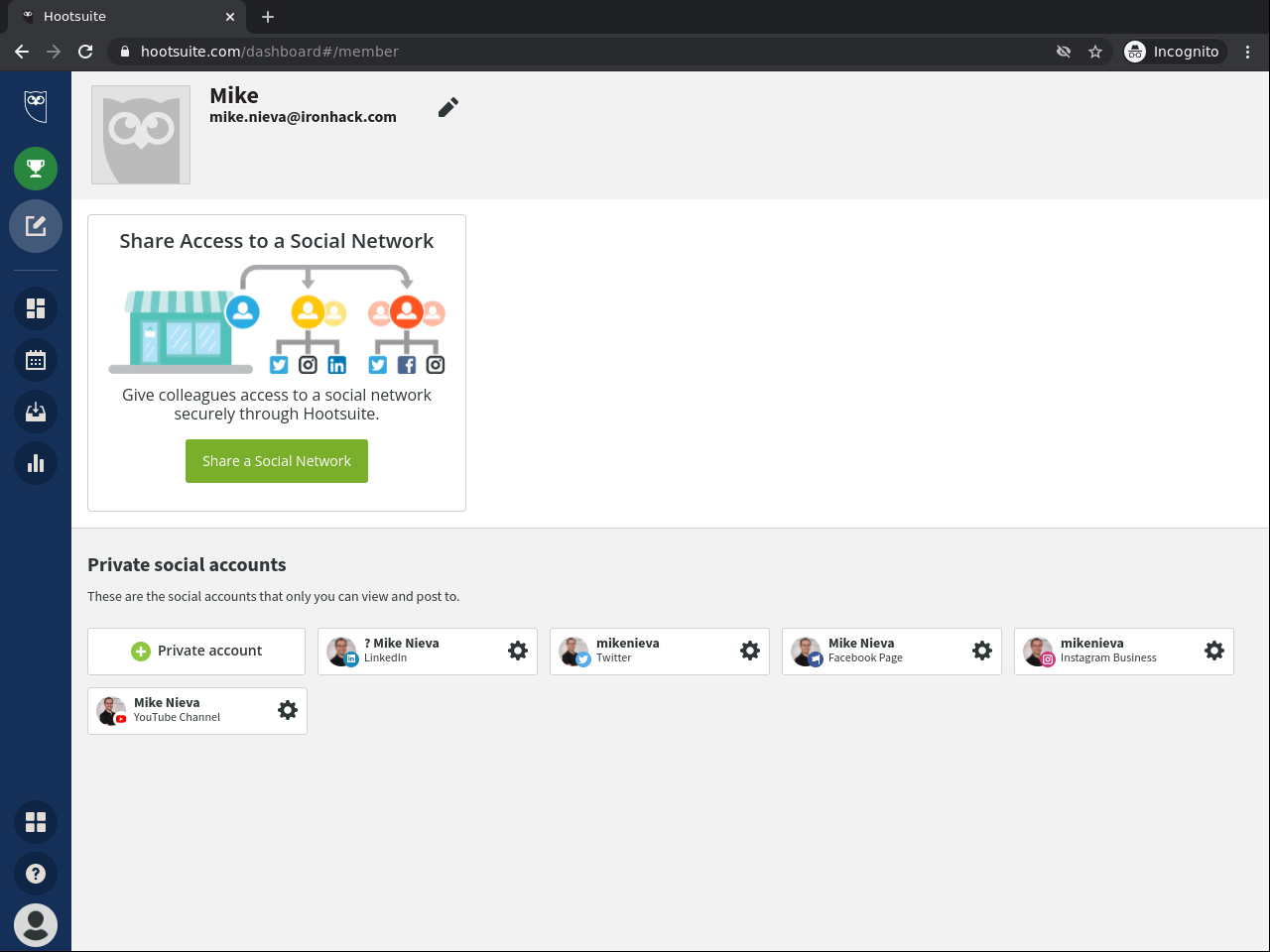Click the browser forward arrow
This screenshot has width=1270, height=952.
[x=54, y=52]
